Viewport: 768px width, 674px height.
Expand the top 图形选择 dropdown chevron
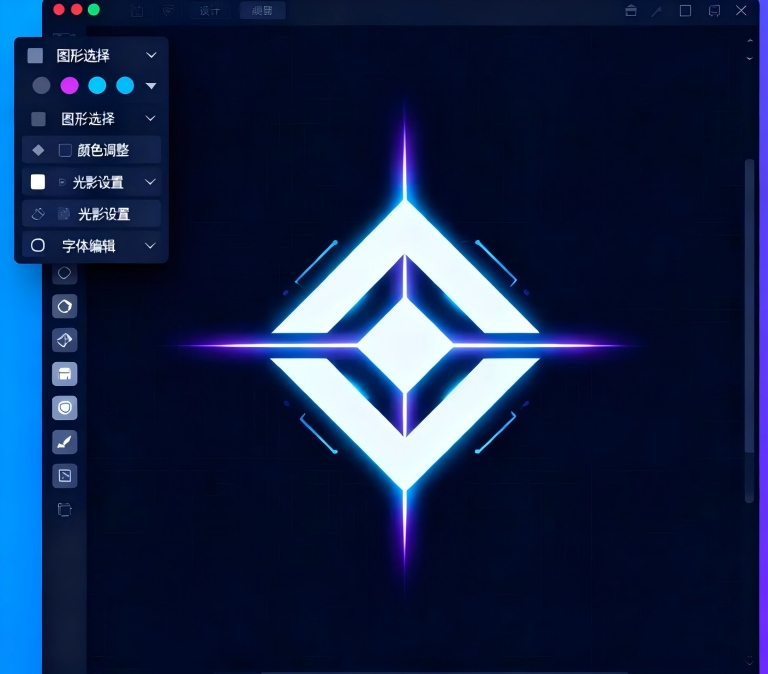click(151, 55)
